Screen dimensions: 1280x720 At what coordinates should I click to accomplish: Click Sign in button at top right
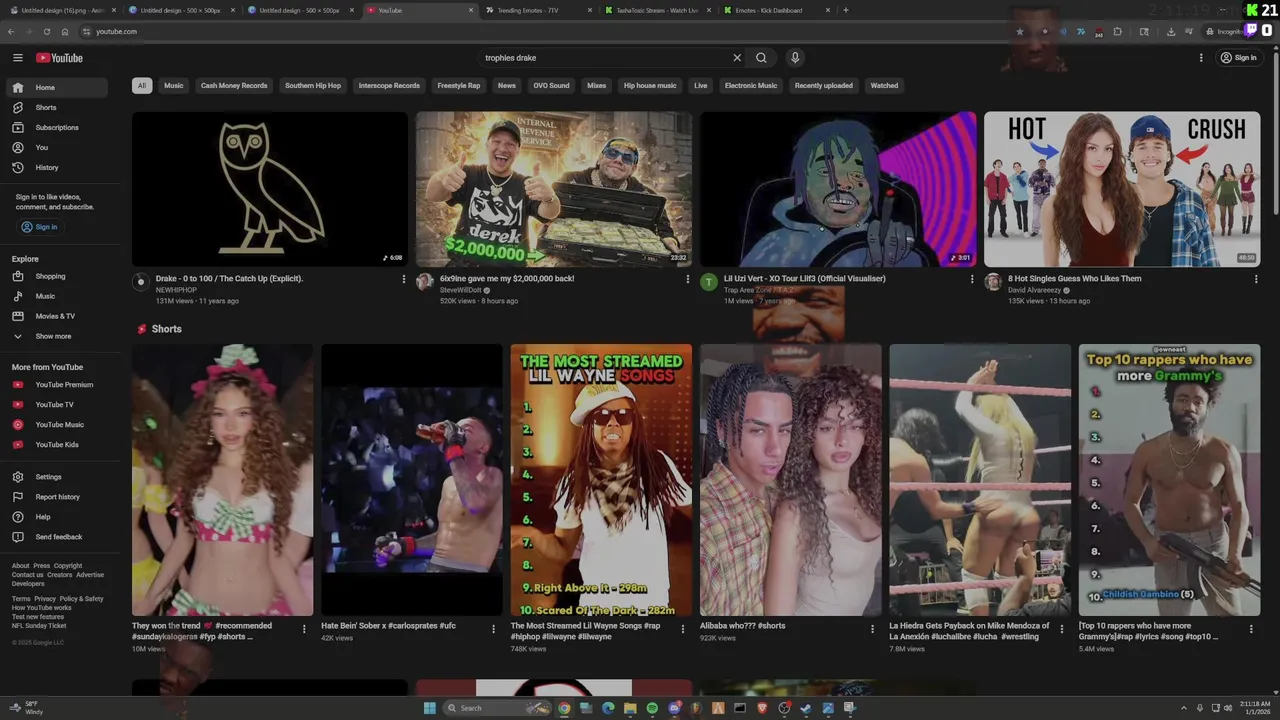pos(1238,58)
